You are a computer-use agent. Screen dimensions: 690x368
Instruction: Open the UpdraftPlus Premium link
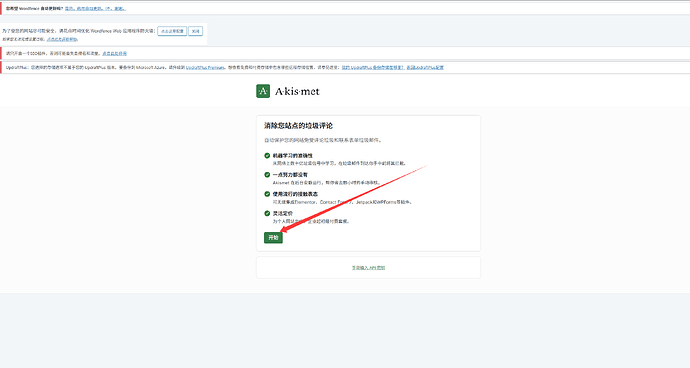pyautogui.click(x=205, y=67)
